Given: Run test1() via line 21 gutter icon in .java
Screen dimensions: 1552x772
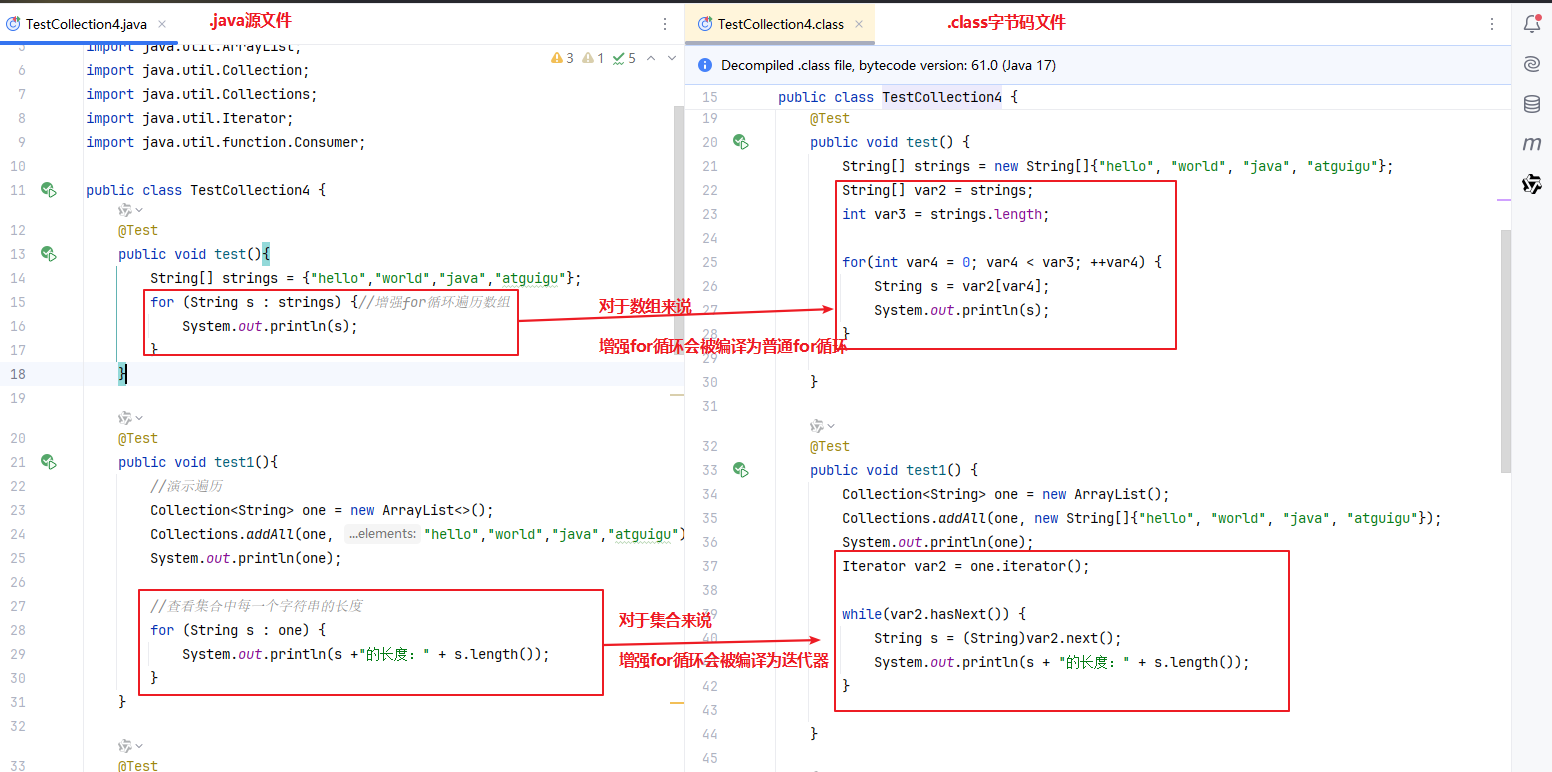Looking at the screenshot, I should (48, 462).
